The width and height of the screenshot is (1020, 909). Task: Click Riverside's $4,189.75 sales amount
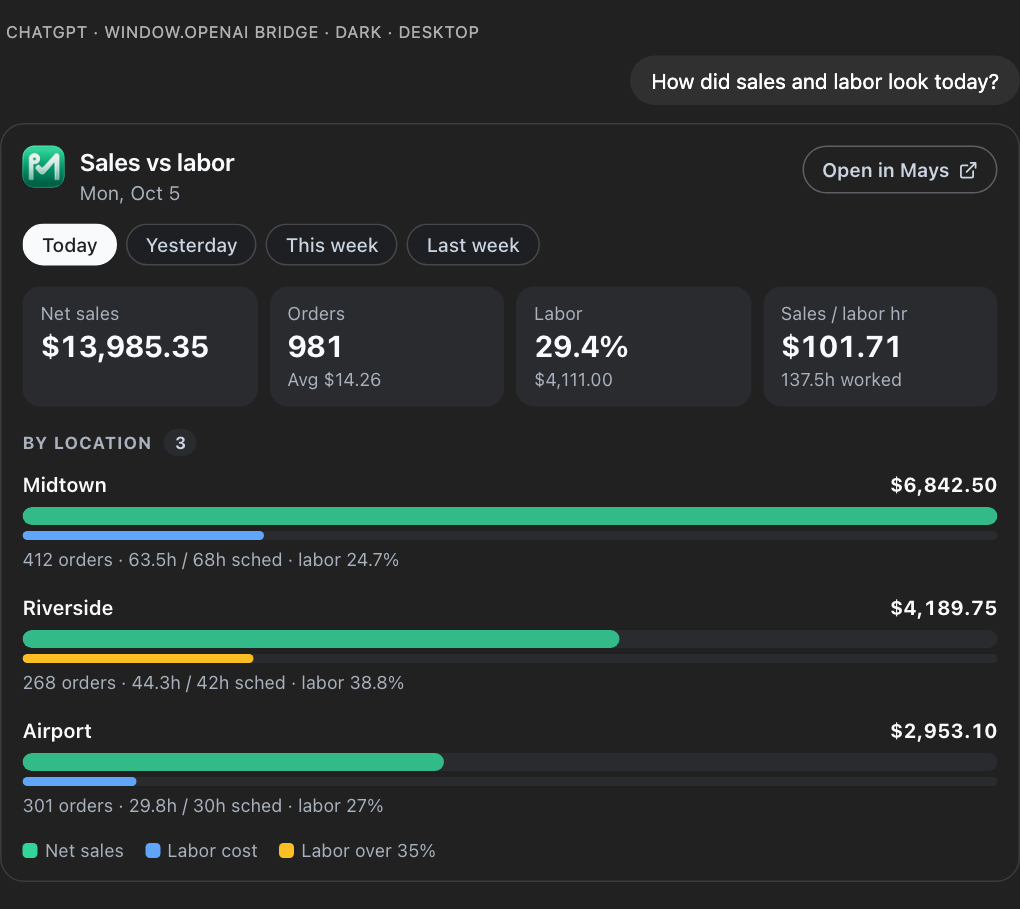[943, 608]
